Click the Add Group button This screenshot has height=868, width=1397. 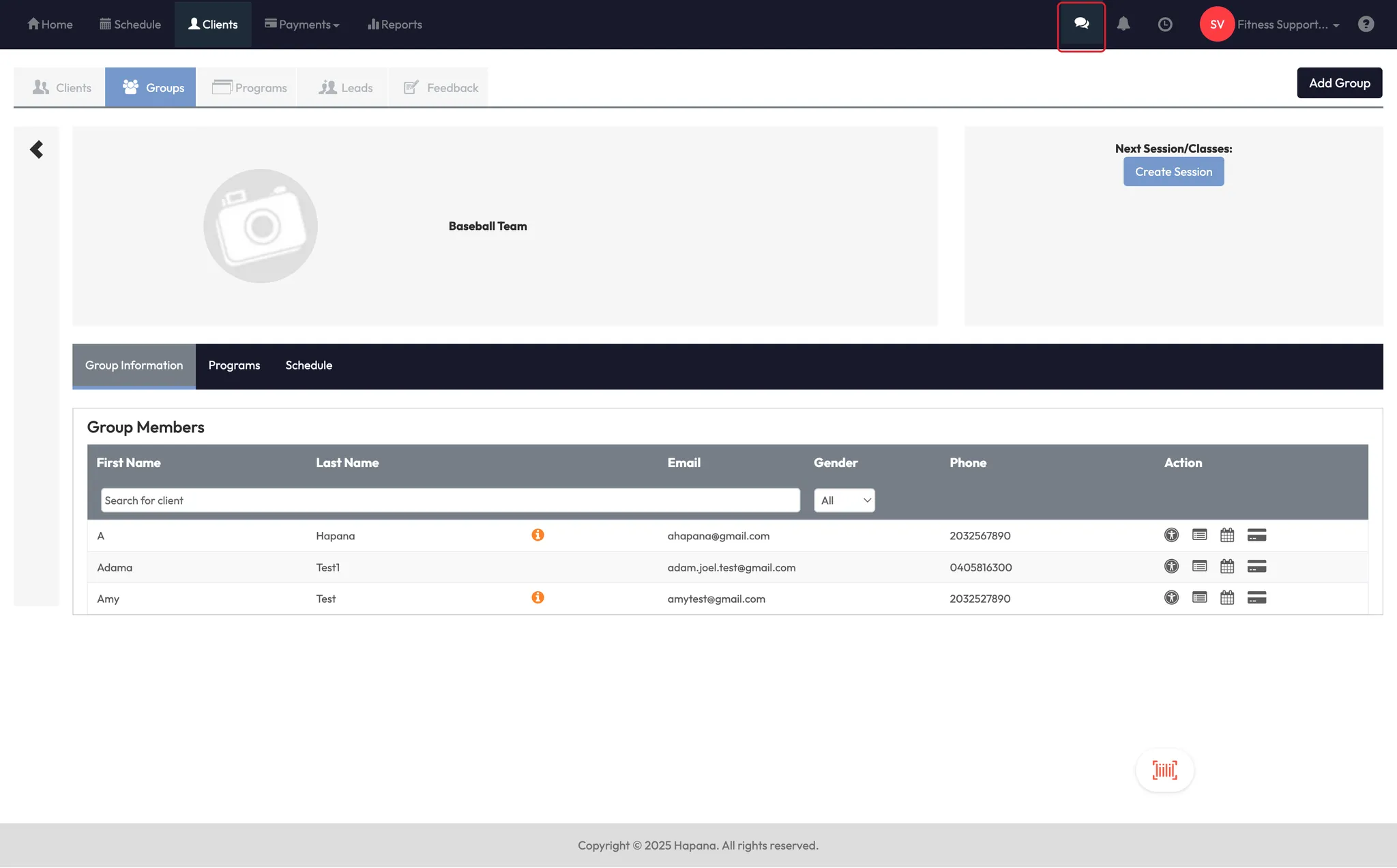point(1339,83)
